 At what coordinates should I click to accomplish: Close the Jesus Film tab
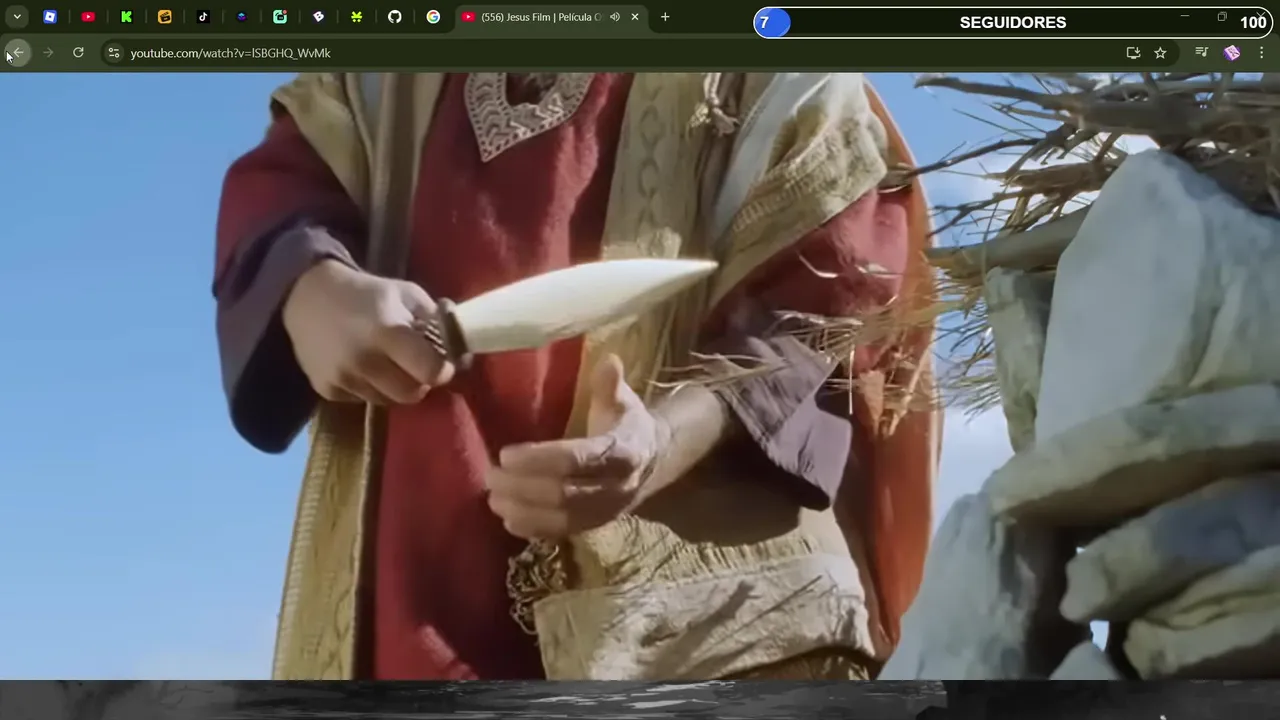click(x=635, y=17)
